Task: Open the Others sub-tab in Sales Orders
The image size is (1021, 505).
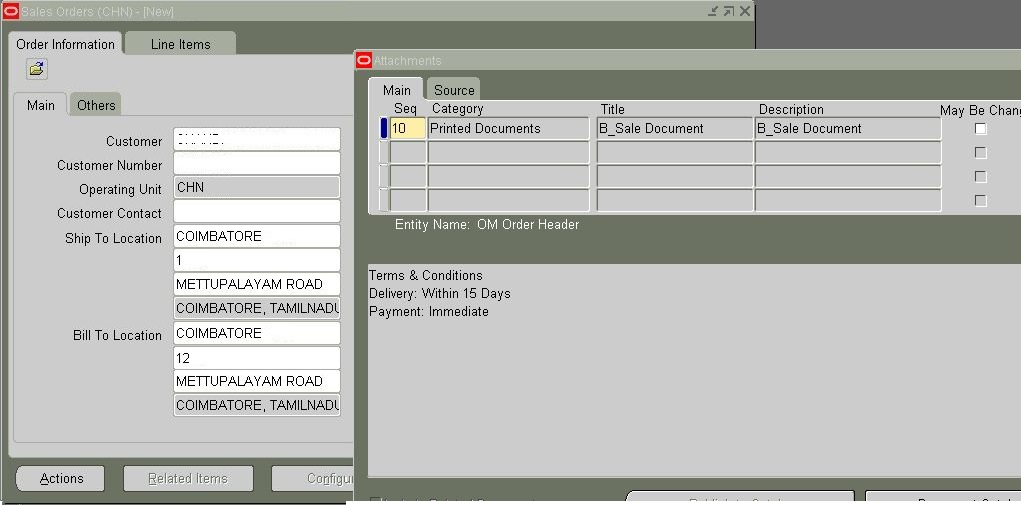Action: (x=96, y=105)
